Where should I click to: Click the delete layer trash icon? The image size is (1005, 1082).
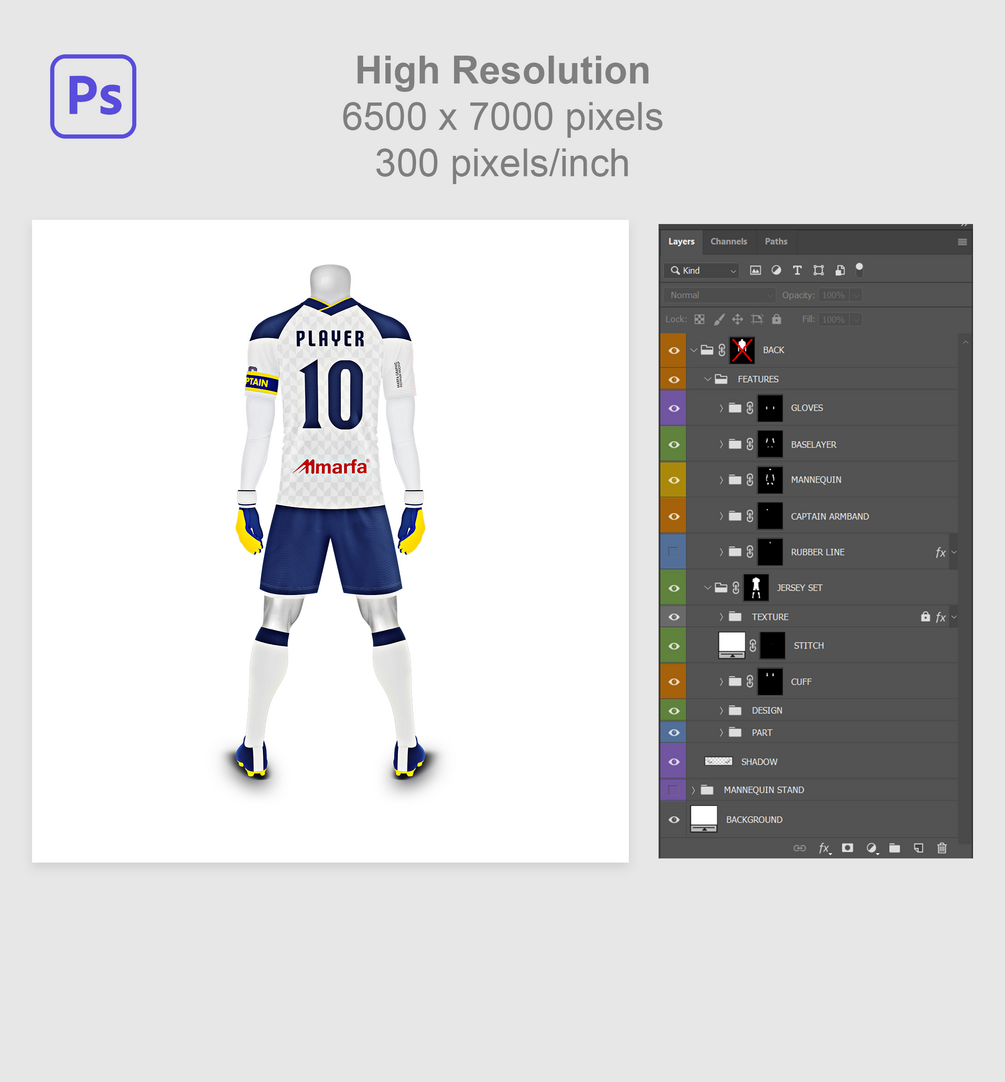point(941,848)
